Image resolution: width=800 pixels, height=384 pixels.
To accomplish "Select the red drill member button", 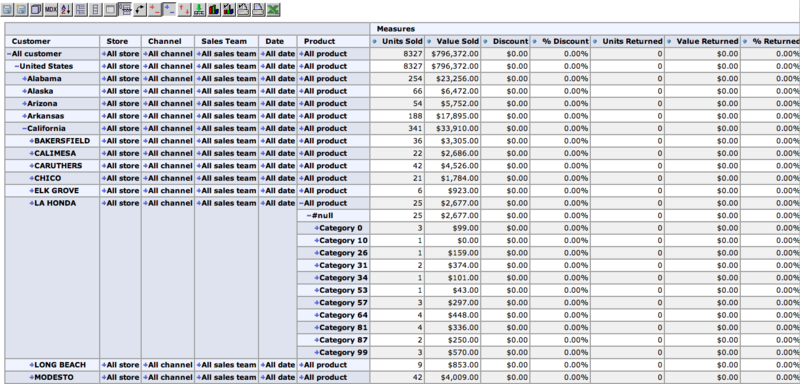I will (x=155, y=9).
